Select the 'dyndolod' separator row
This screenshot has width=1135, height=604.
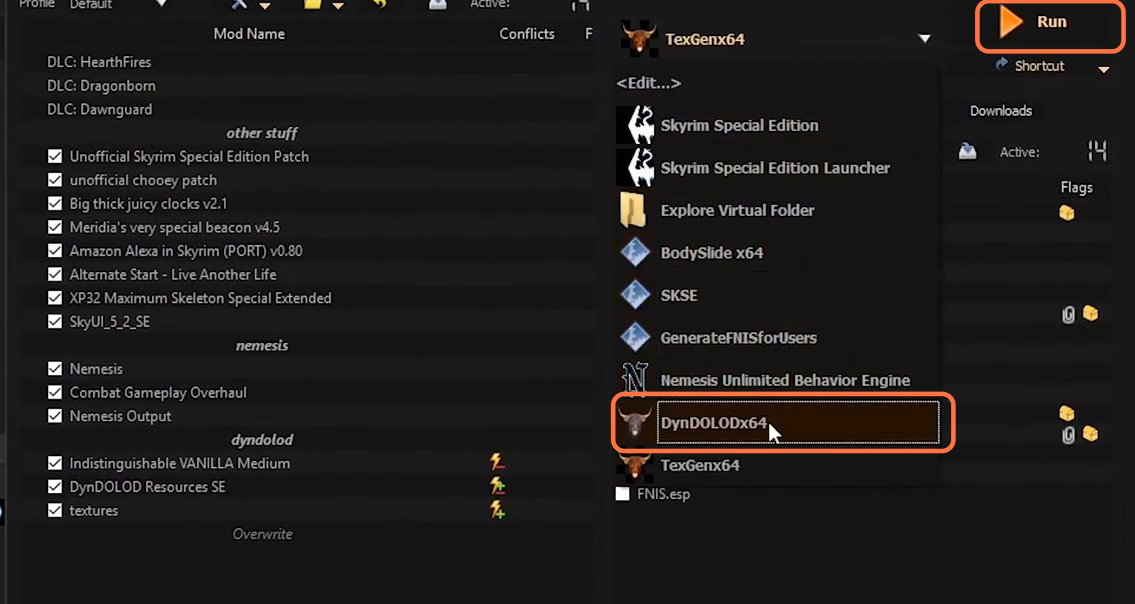click(x=262, y=440)
